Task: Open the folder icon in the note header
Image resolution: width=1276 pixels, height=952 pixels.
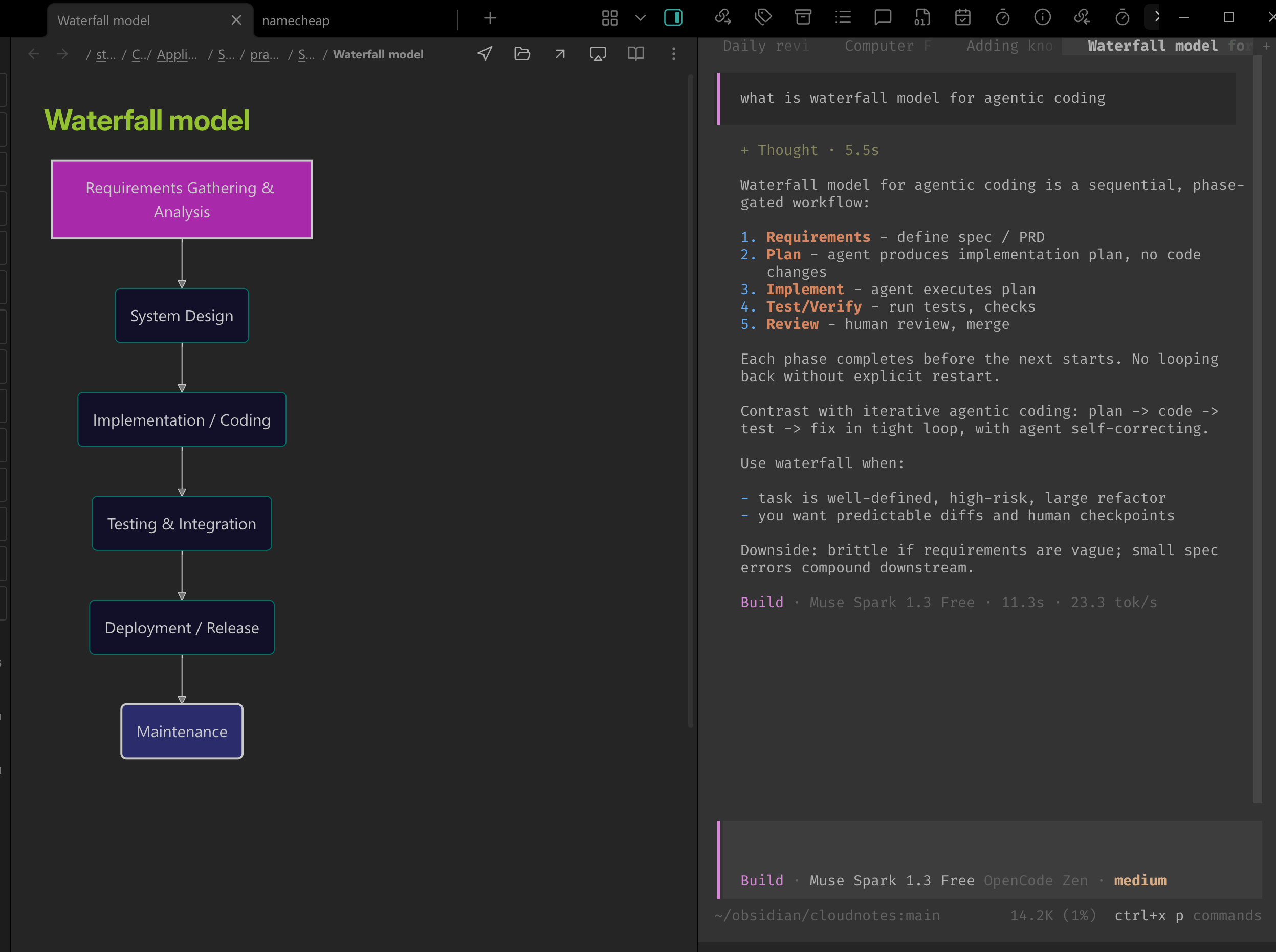Action: [x=521, y=54]
